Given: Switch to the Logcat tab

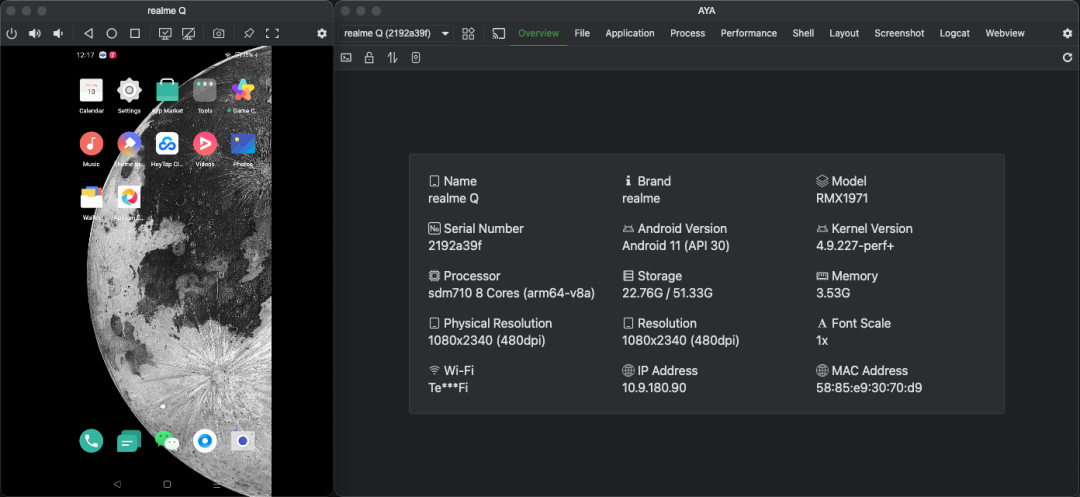Looking at the screenshot, I should point(954,33).
